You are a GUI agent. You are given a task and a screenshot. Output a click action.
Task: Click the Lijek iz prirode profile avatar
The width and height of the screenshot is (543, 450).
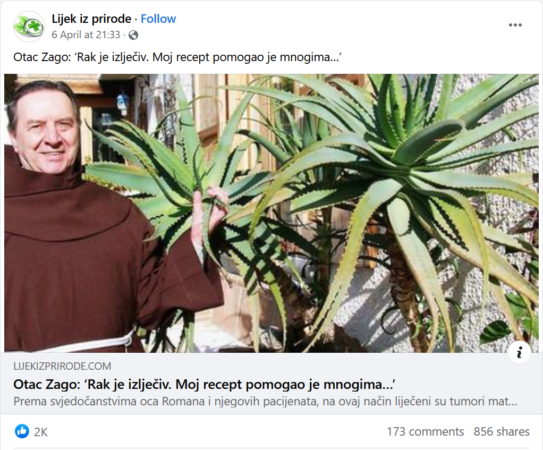29,26
